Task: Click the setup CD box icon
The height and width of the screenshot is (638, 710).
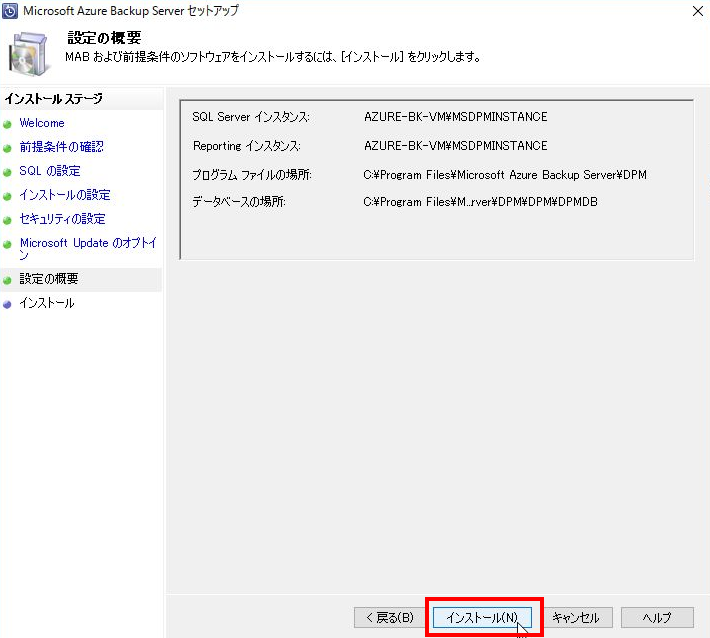Action: click(28, 53)
